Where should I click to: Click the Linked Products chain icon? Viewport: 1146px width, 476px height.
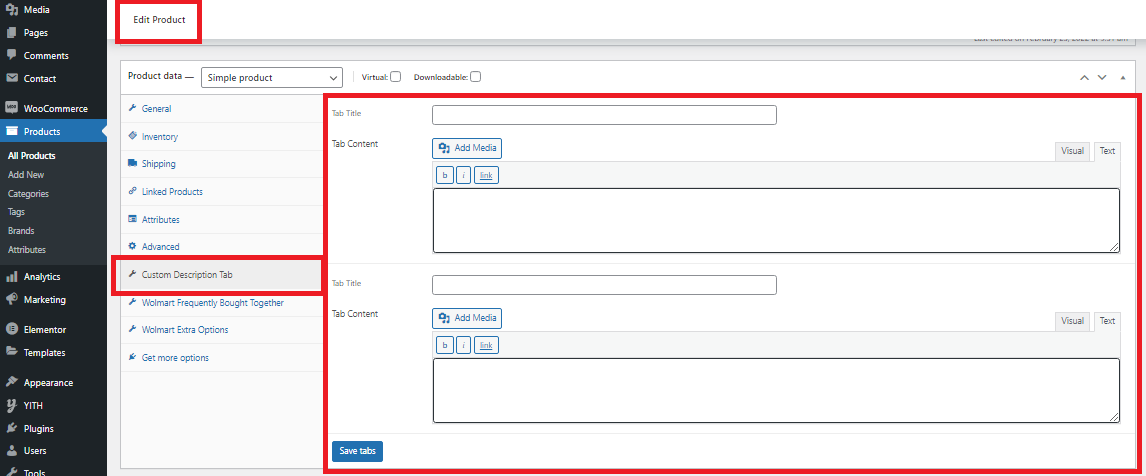(x=132, y=191)
